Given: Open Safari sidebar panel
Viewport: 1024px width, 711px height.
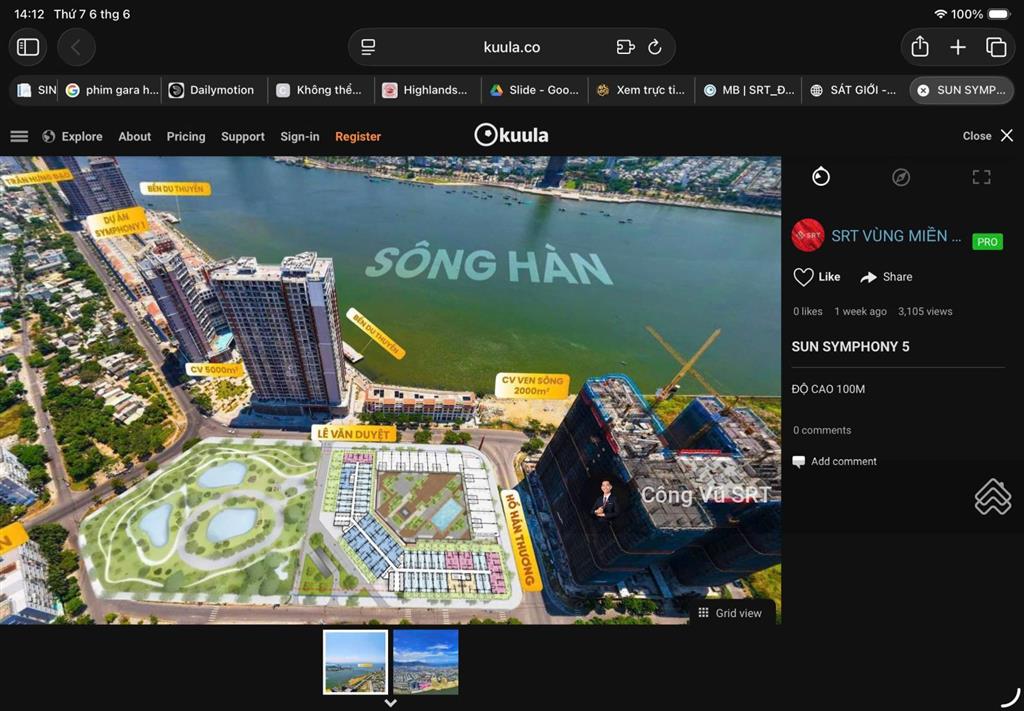Looking at the screenshot, I should click(27, 47).
